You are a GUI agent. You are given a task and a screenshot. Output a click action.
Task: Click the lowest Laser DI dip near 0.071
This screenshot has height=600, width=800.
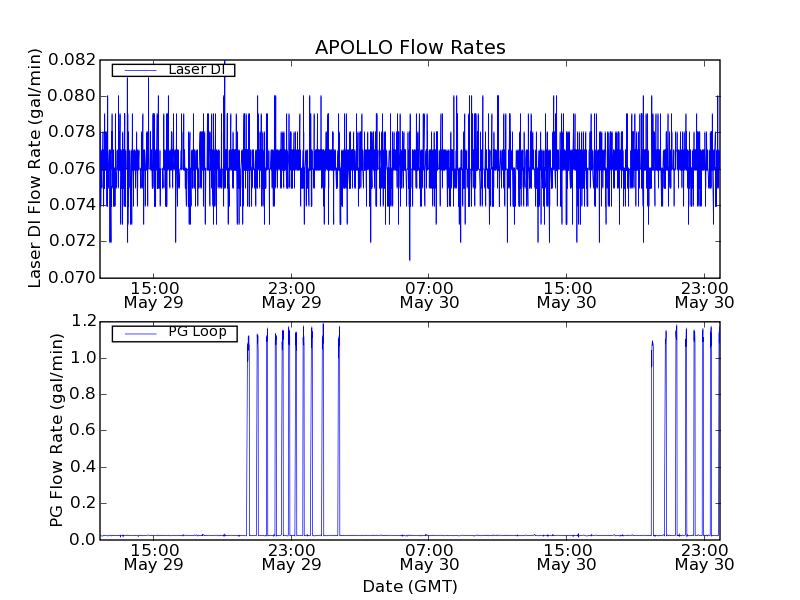click(409, 258)
